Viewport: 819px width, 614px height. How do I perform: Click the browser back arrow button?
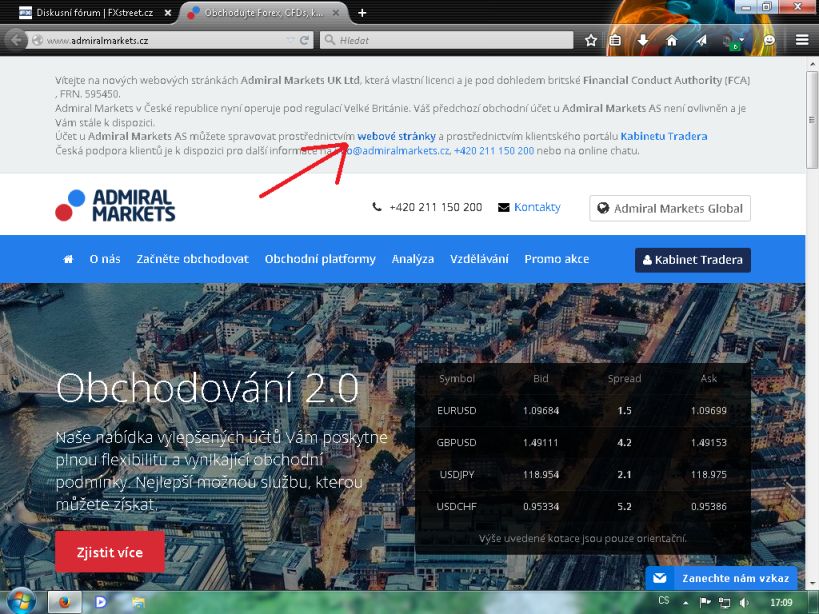click(16, 40)
